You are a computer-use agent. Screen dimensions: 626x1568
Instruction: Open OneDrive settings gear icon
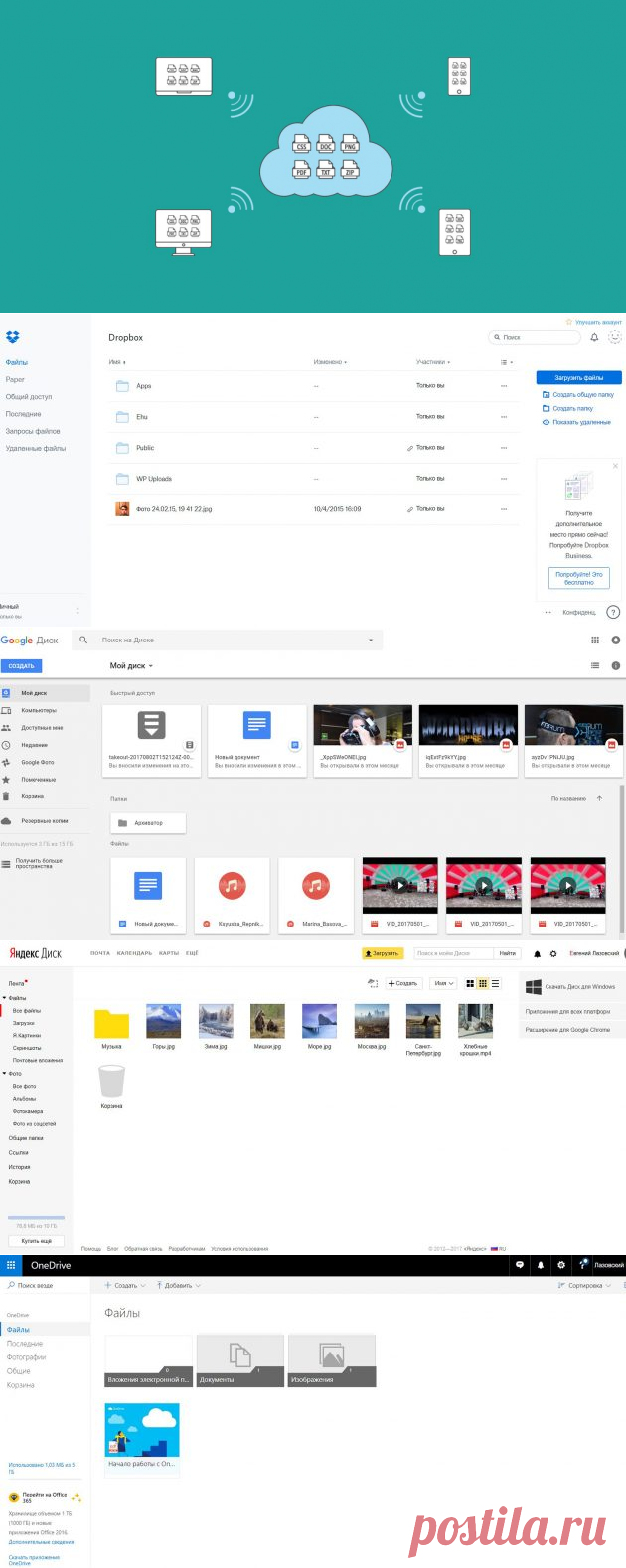tap(561, 1265)
